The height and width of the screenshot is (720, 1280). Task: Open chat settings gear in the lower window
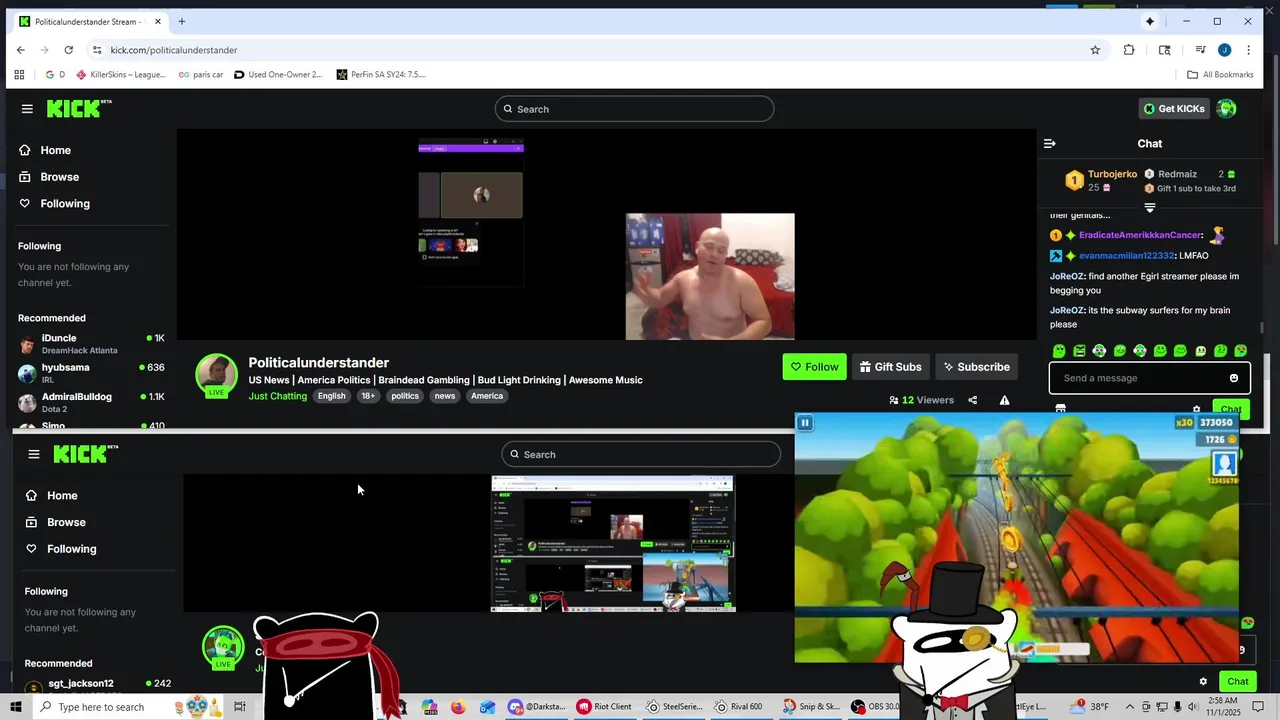coord(1203,682)
